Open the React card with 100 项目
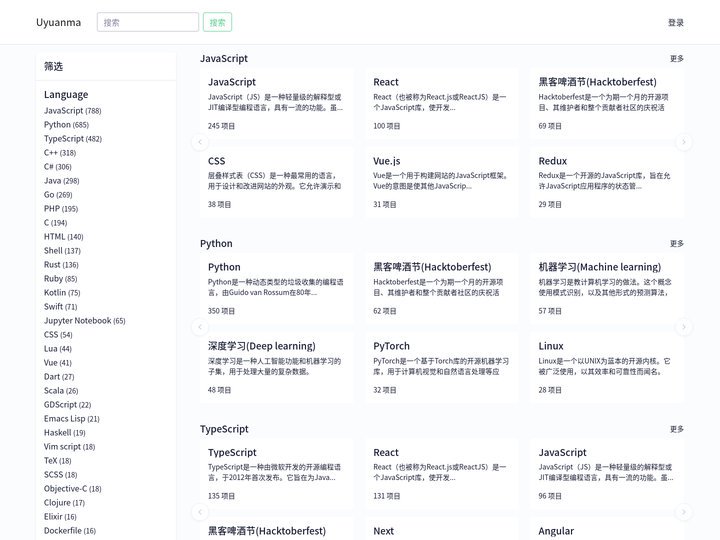The height and width of the screenshot is (540, 720). (442, 103)
